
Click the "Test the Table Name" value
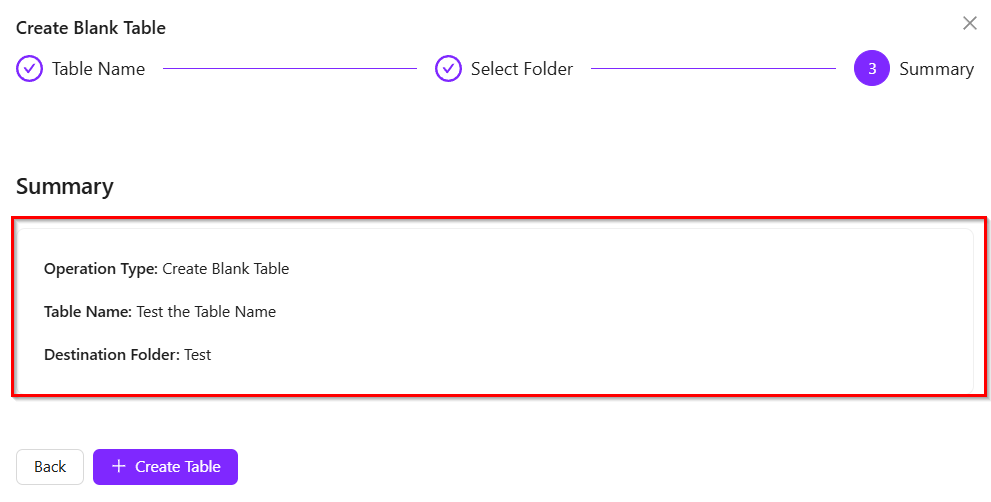(x=206, y=312)
